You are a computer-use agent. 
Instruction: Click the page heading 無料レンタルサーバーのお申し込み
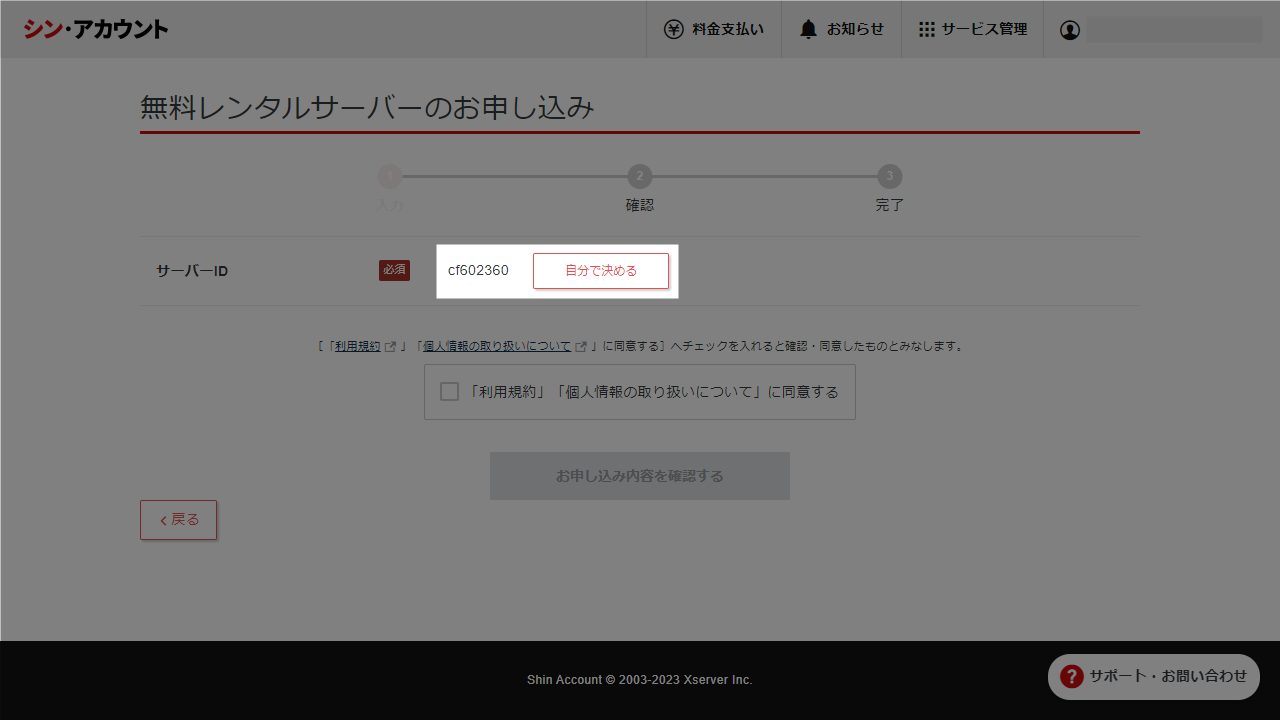(367, 107)
